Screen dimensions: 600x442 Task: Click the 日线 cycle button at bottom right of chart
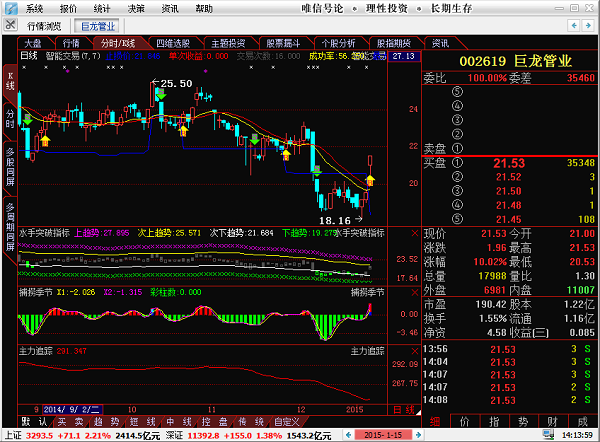[x=404, y=410]
